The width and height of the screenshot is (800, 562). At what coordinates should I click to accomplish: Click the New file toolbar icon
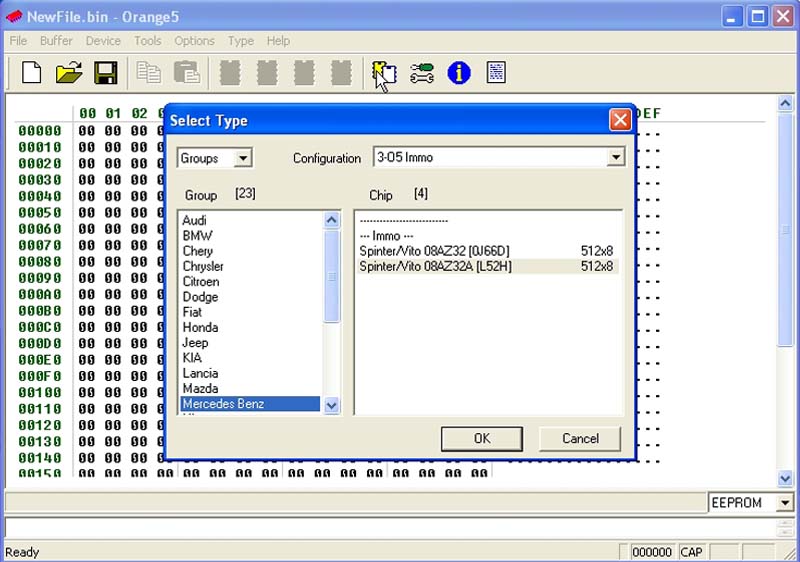pos(32,72)
